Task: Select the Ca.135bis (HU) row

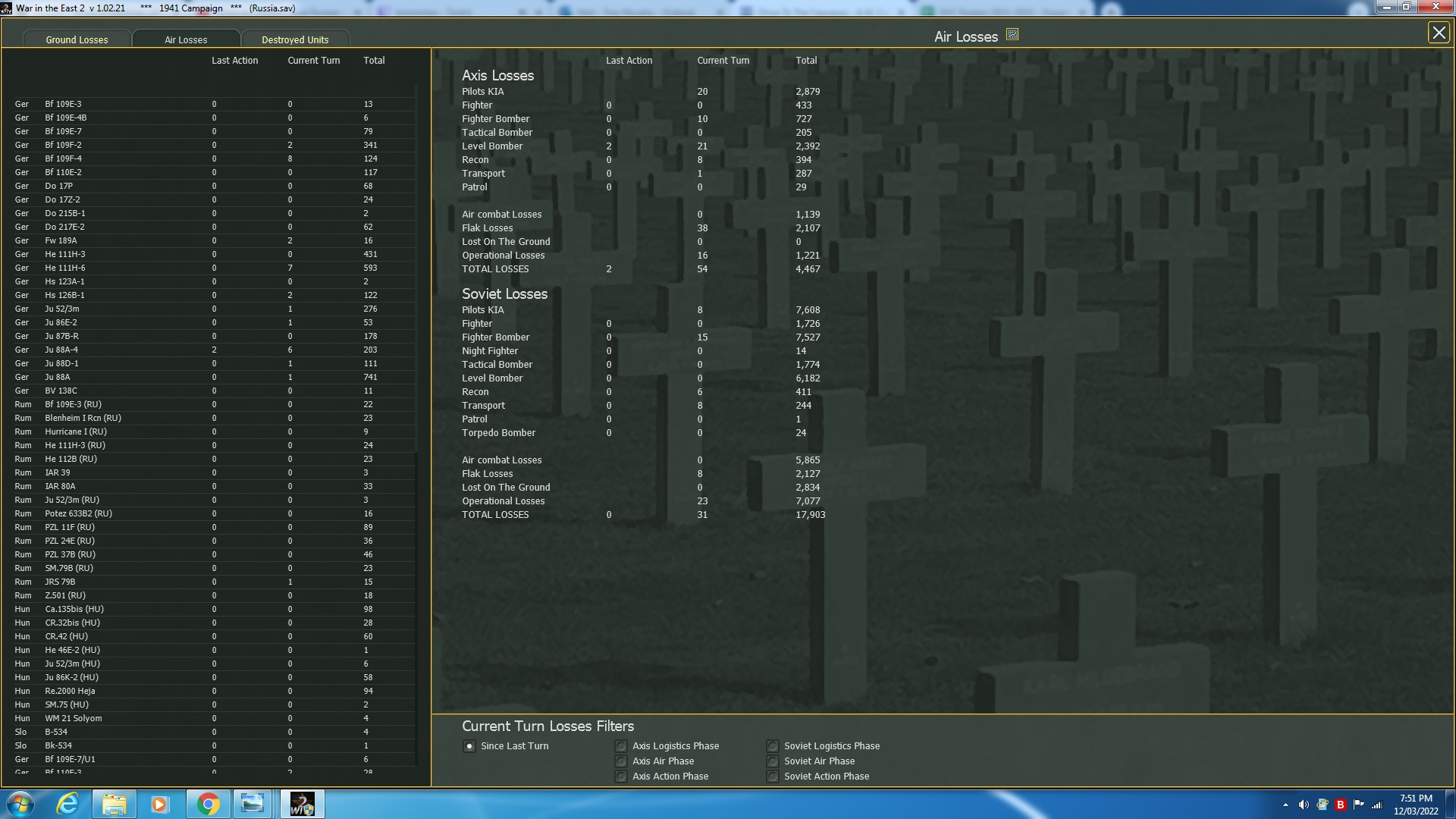Action: click(215, 609)
